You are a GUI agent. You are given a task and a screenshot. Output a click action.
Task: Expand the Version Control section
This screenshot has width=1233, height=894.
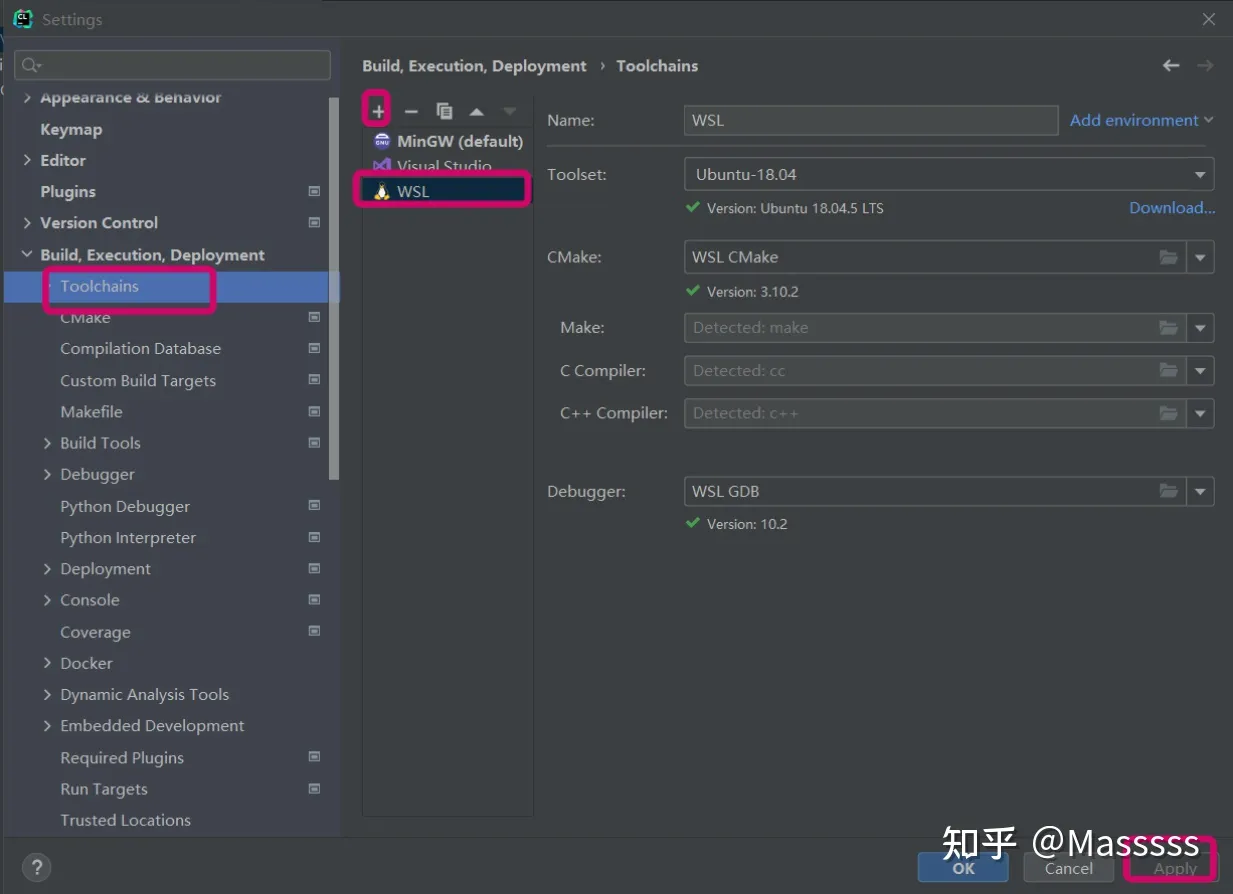[27, 222]
